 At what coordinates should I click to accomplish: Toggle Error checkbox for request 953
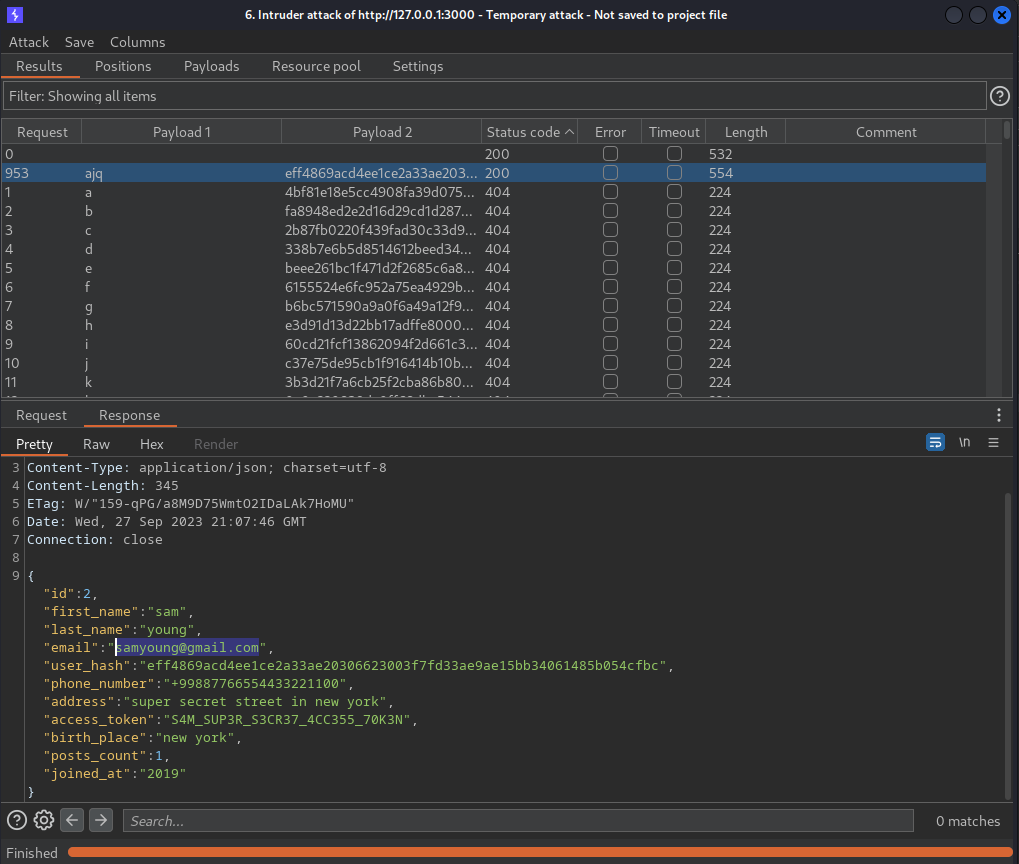(610, 173)
